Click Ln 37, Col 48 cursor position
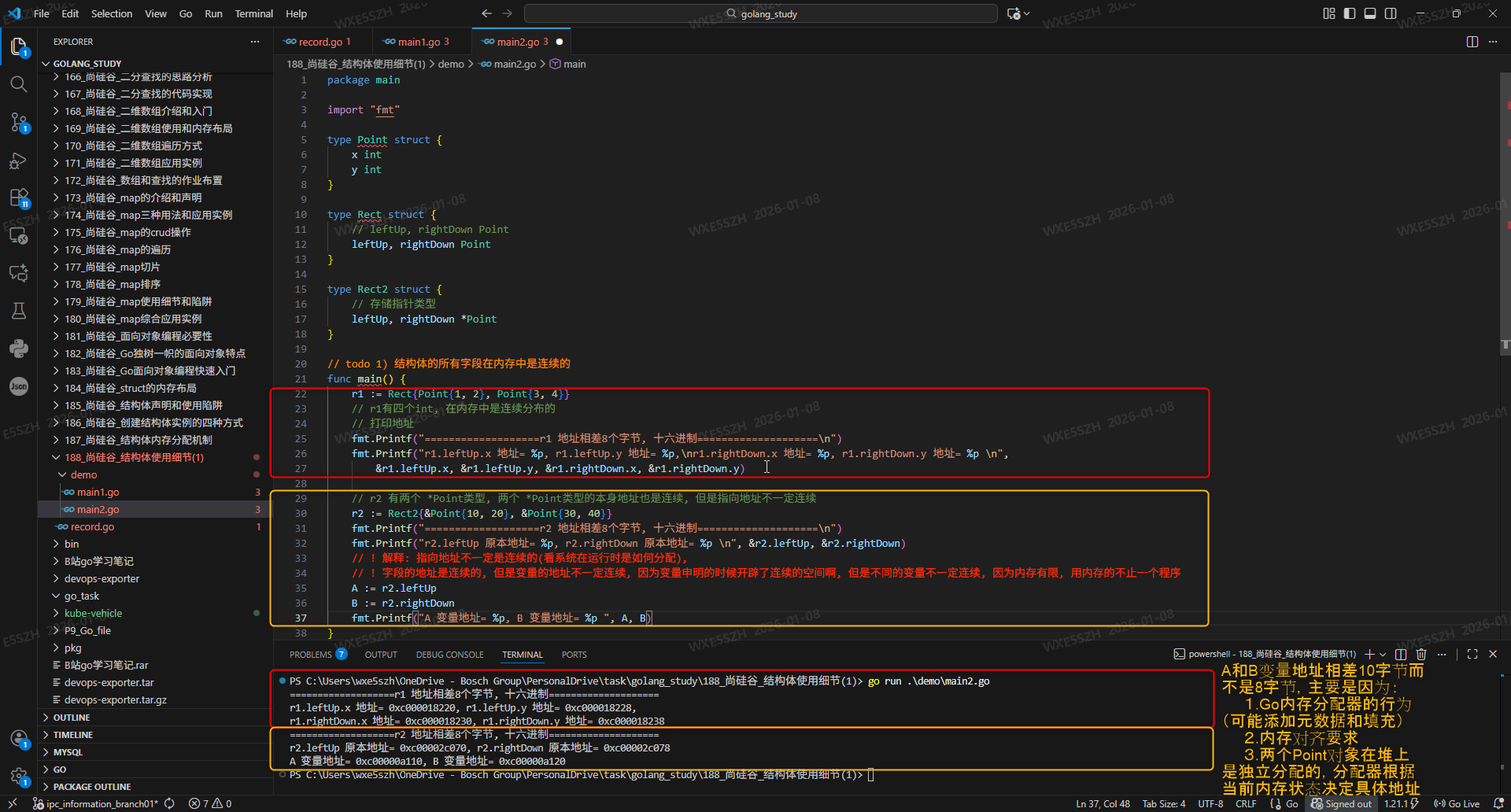The height and width of the screenshot is (812, 1511). click(x=1103, y=803)
